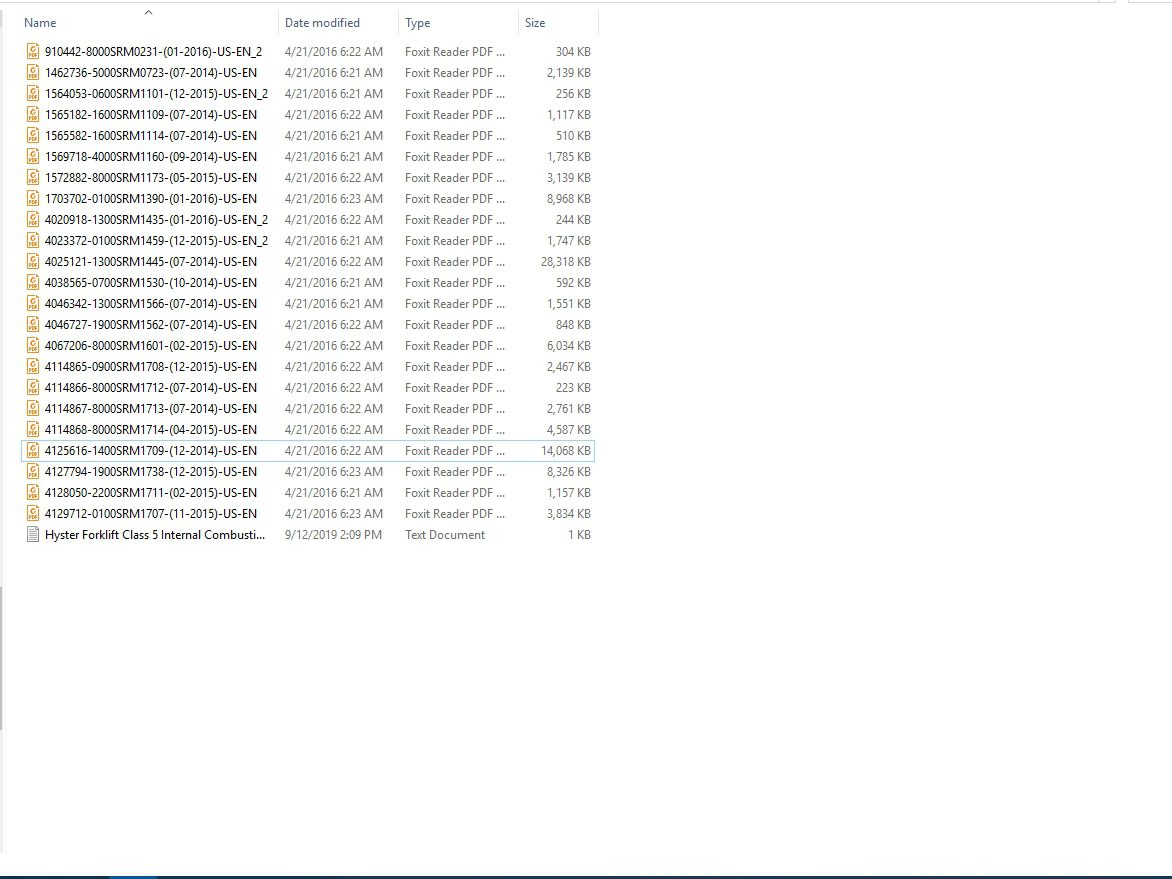Click PDF icon for 4128050-2200SRM1711 file

[33, 492]
